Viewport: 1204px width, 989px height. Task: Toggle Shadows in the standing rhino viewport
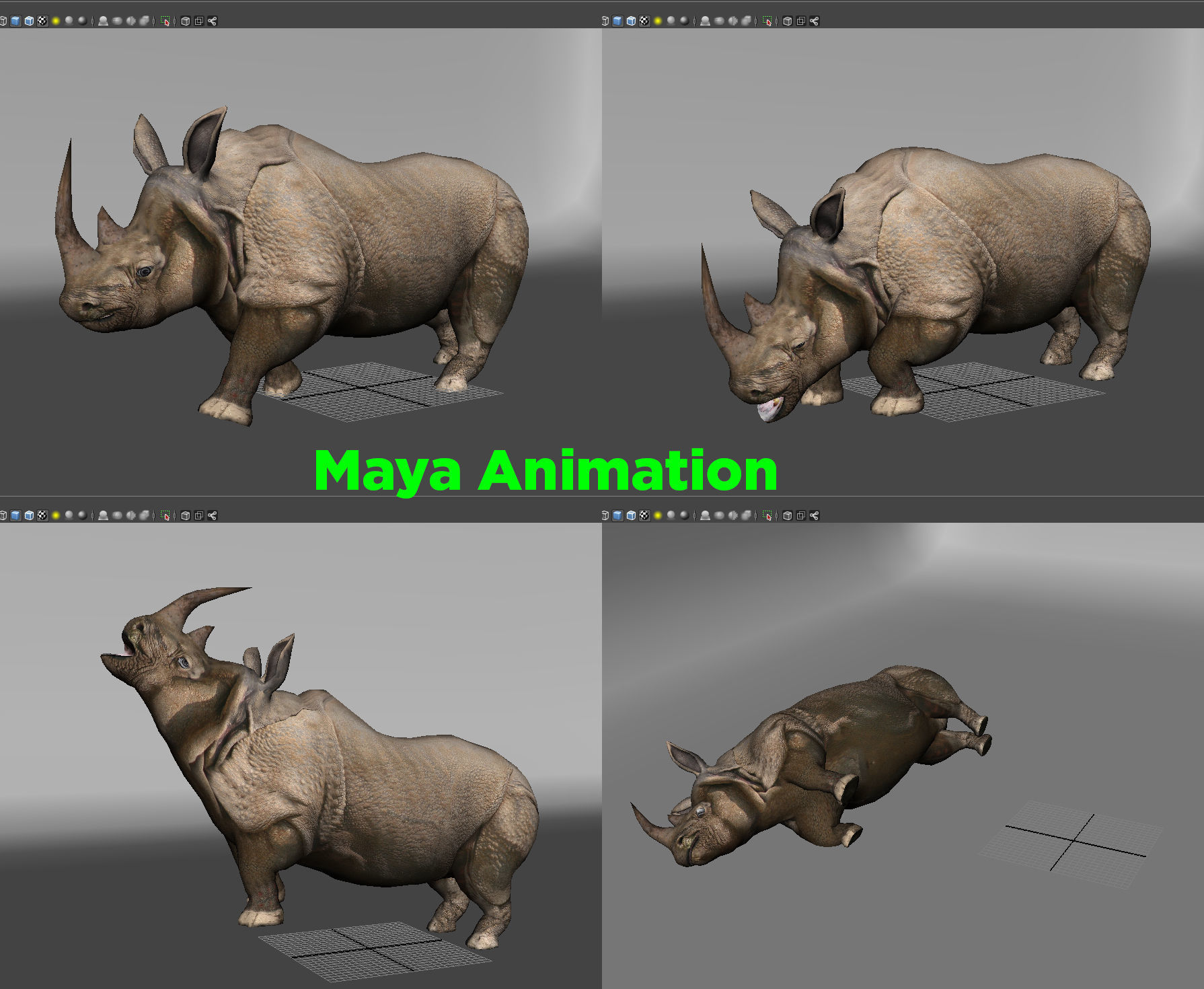click(69, 21)
